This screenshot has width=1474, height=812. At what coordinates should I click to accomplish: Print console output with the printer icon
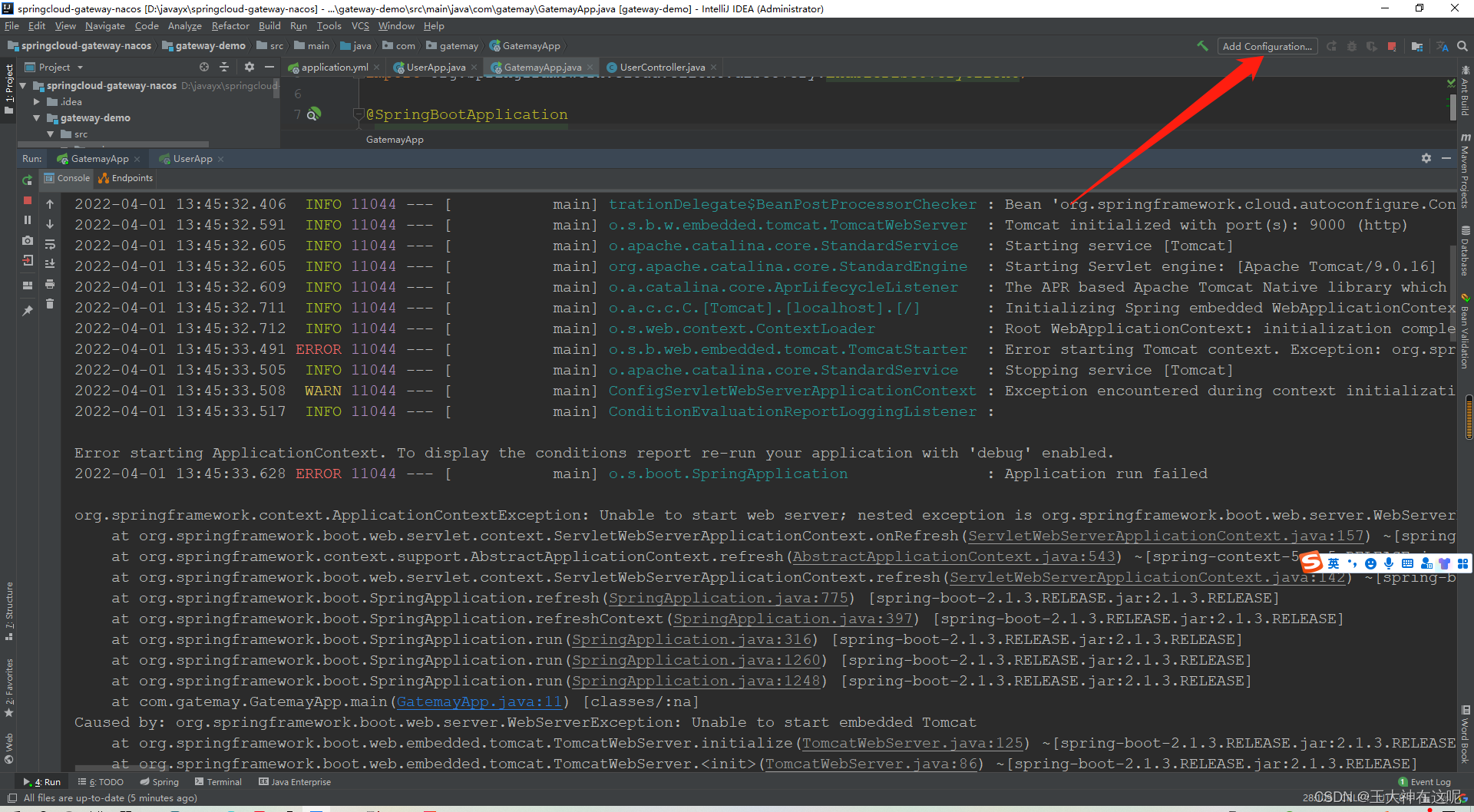[x=50, y=284]
